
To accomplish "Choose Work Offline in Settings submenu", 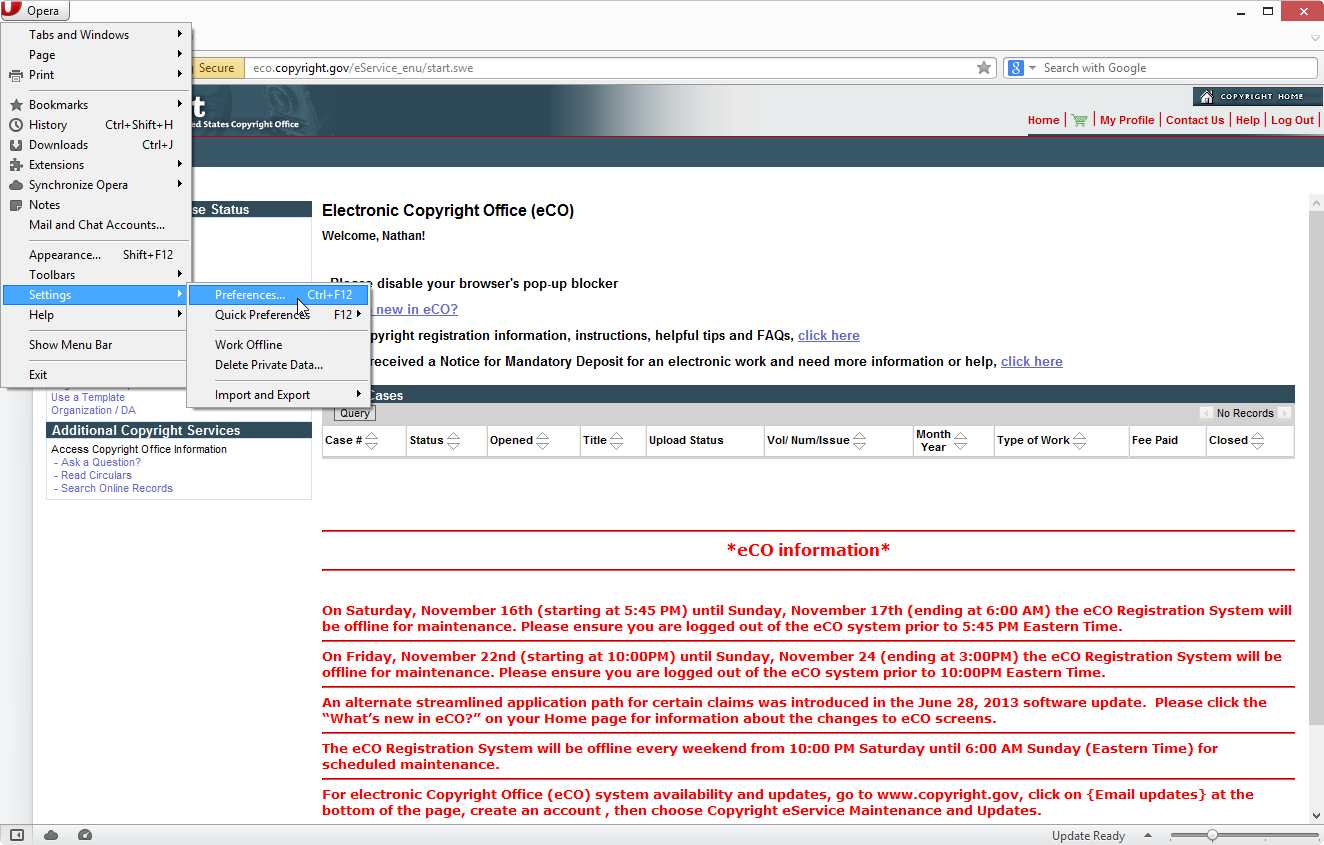I will point(279,345).
